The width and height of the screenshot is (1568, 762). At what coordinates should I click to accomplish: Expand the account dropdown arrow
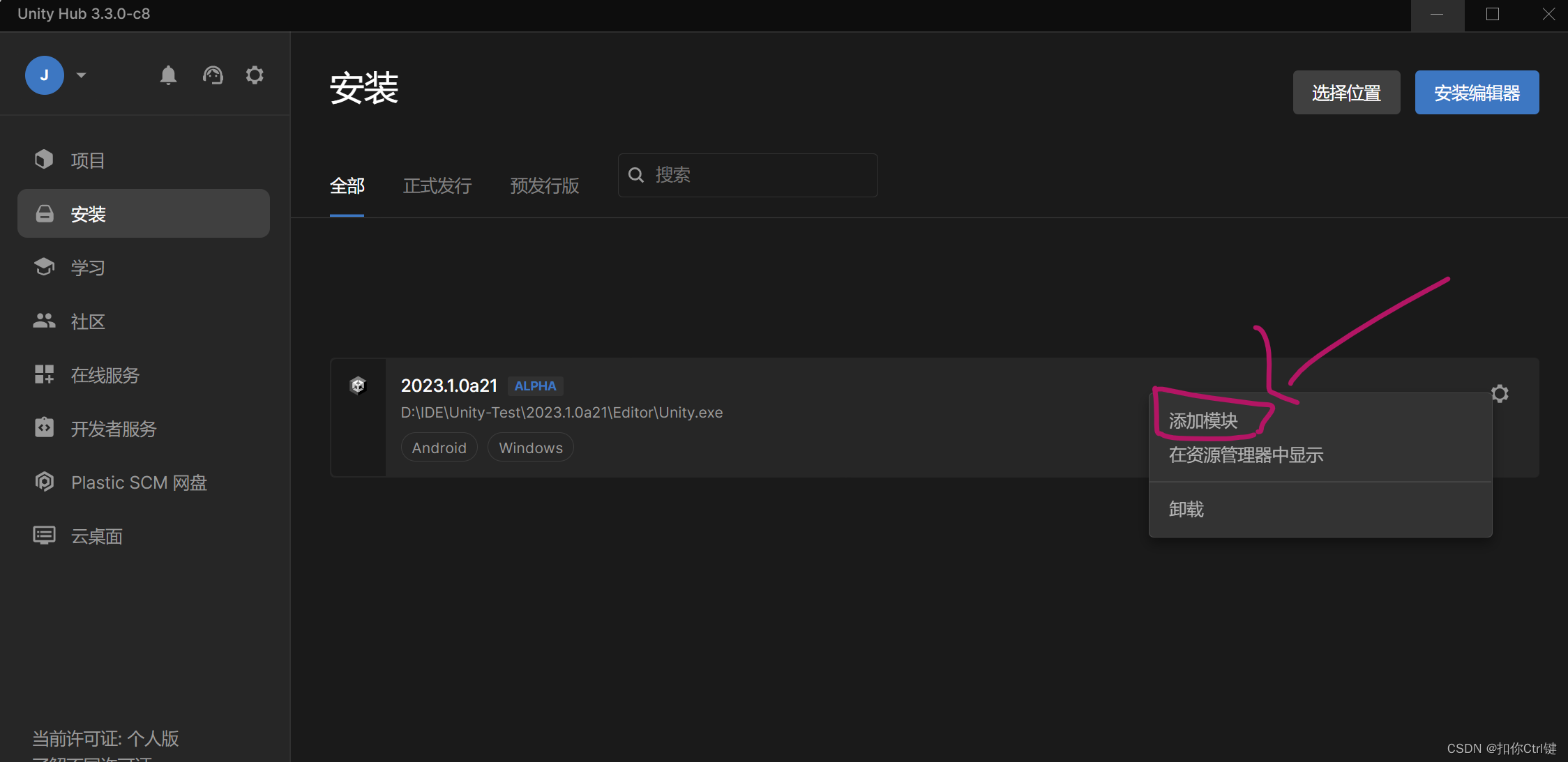pos(81,75)
